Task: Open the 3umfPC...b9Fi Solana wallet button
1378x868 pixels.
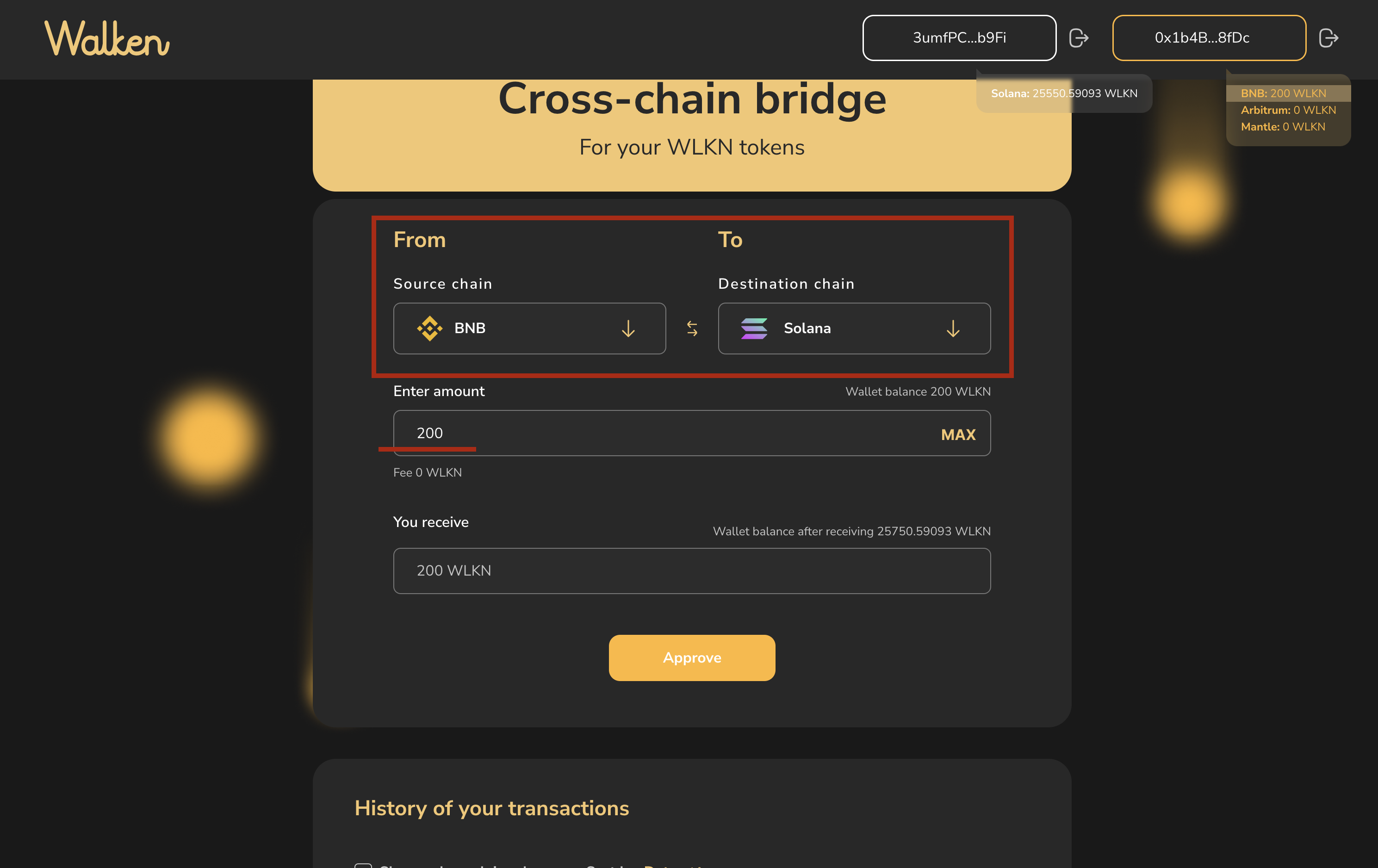Action: pos(959,38)
